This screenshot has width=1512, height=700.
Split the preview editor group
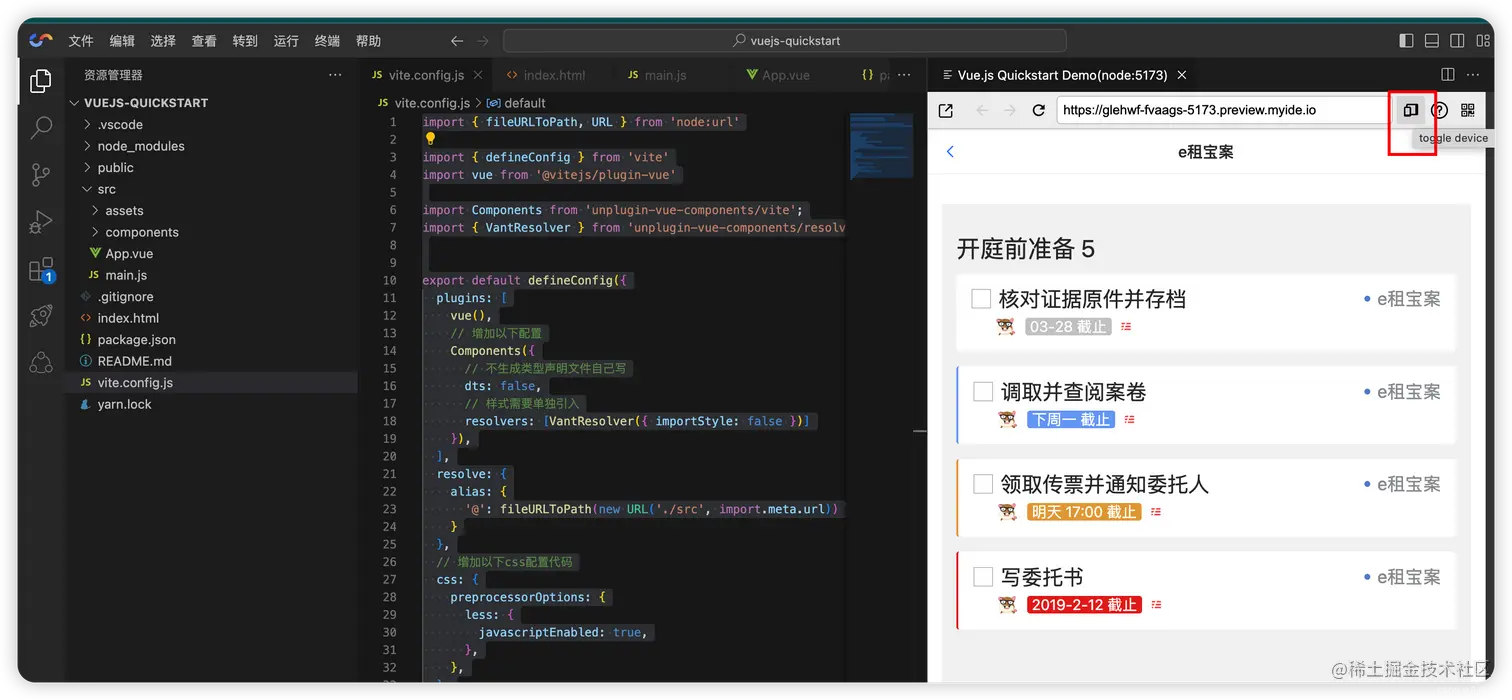coord(1447,75)
